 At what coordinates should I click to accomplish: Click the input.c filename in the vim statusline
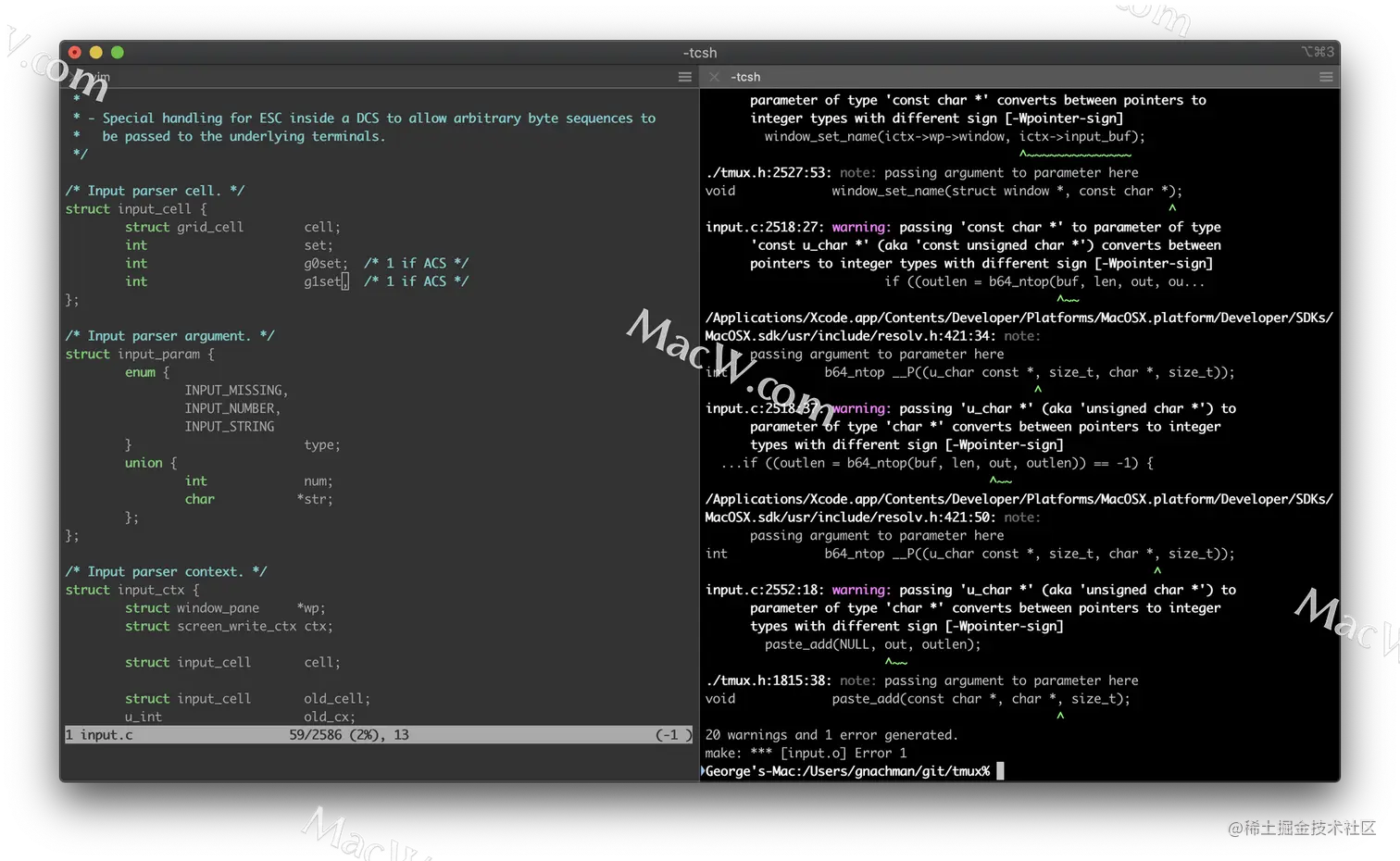point(106,734)
